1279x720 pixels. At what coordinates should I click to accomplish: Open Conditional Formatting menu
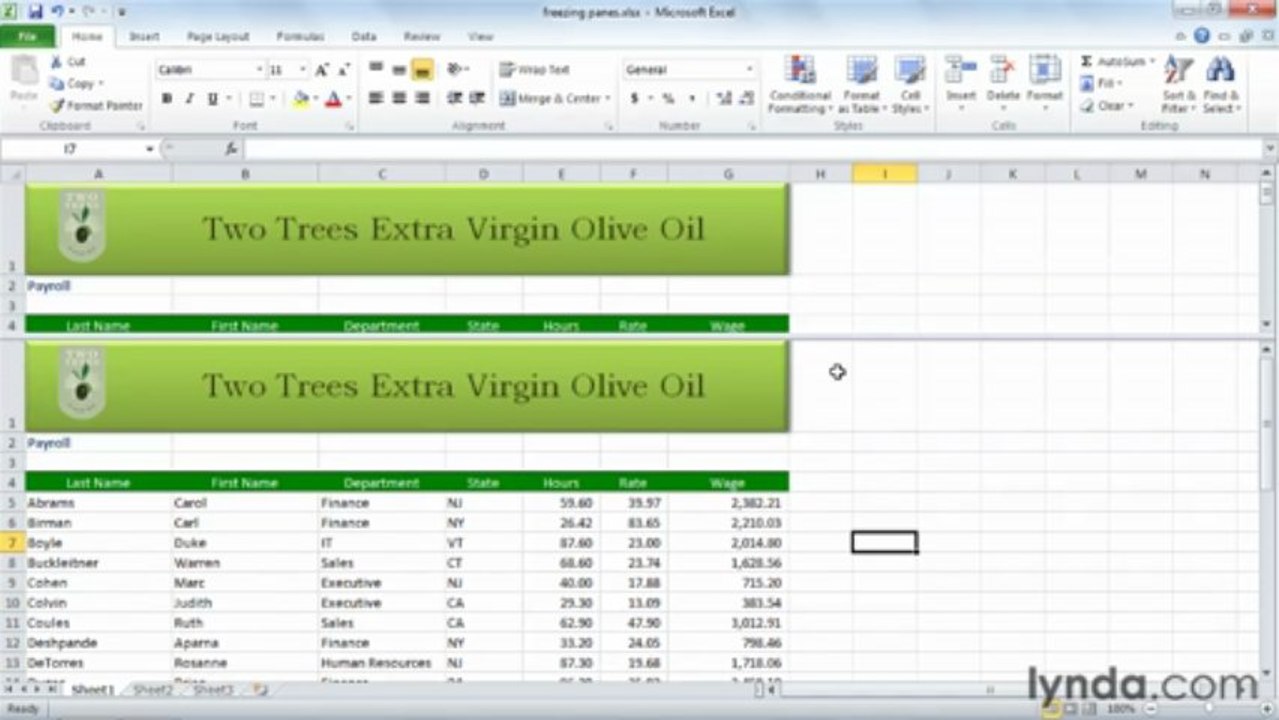click(x=800, y=84)
